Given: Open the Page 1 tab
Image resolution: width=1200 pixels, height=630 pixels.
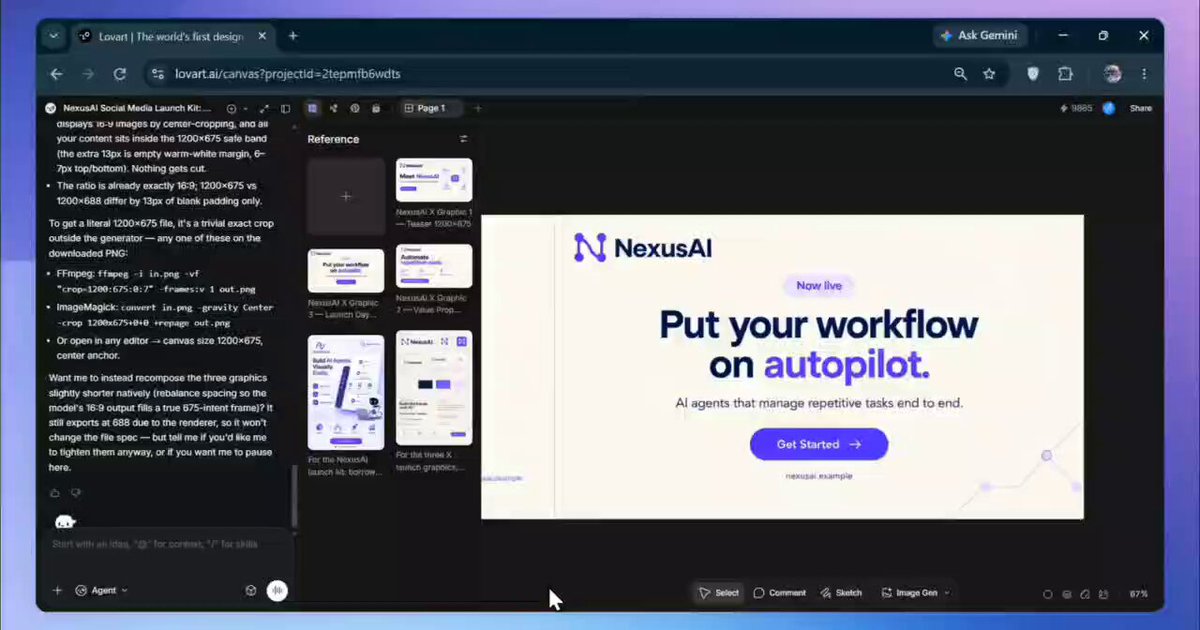Looking at the screenshot, I should 432,108.
